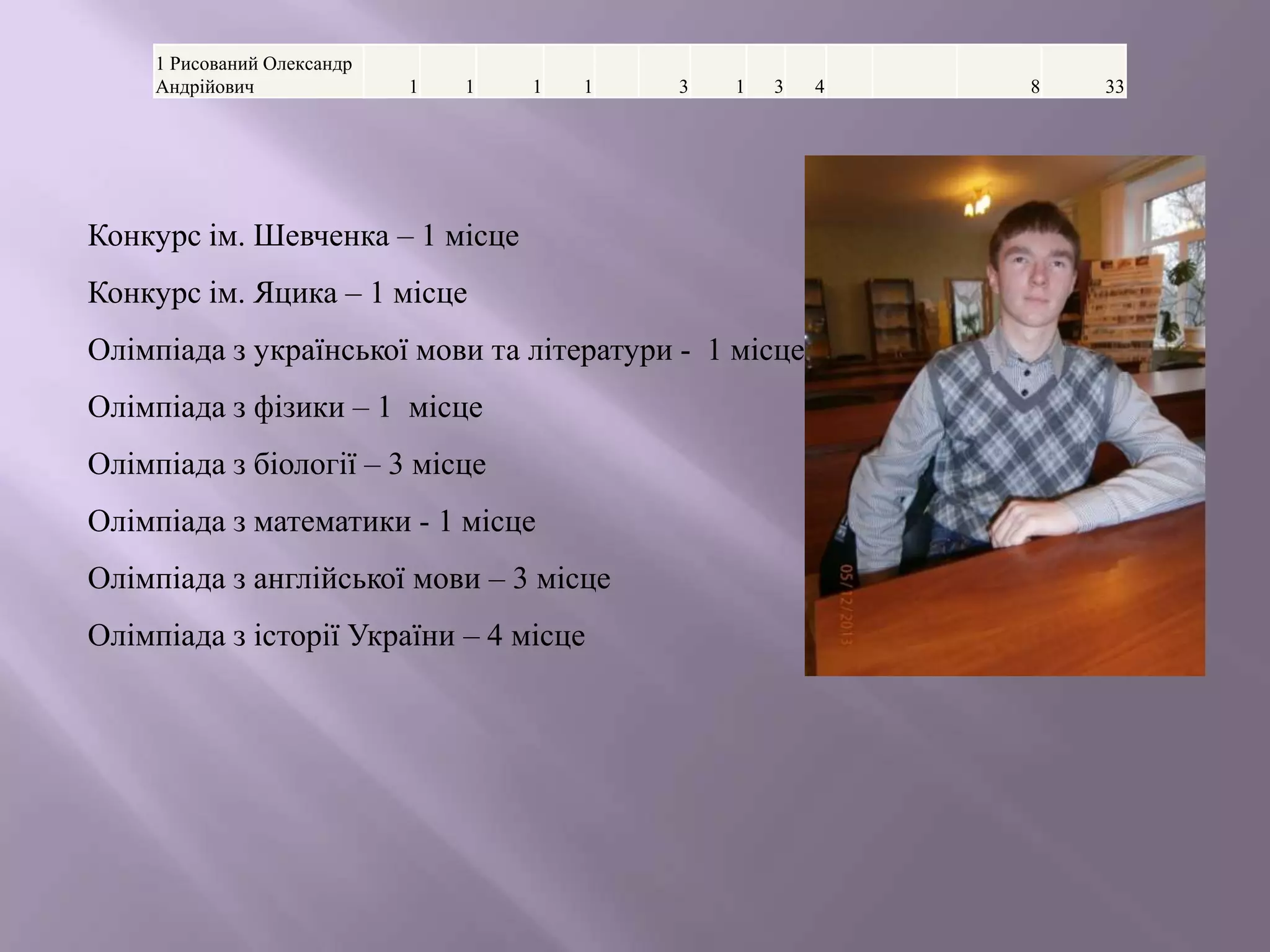This screenshot has width=1270, height=952.
Task: Click the English language olympiad line
Action: [x=349, y=578]
